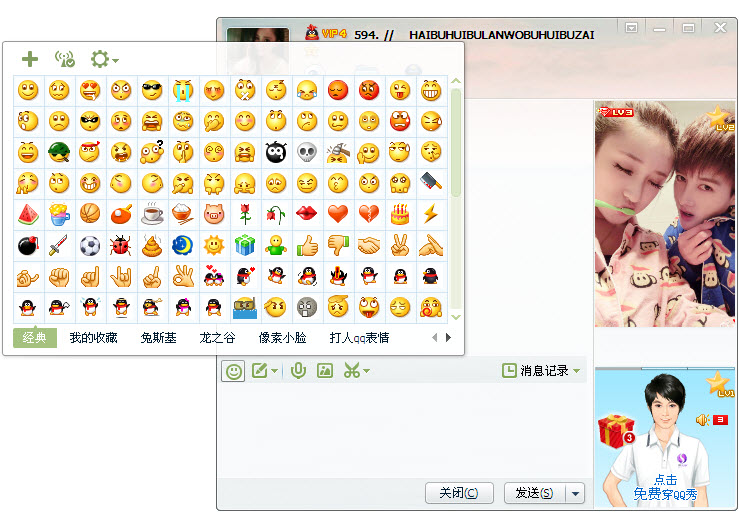The image size is (739, 512).
Task: Expand the screenshot scissors dropdown arrow
Action: 366,372
